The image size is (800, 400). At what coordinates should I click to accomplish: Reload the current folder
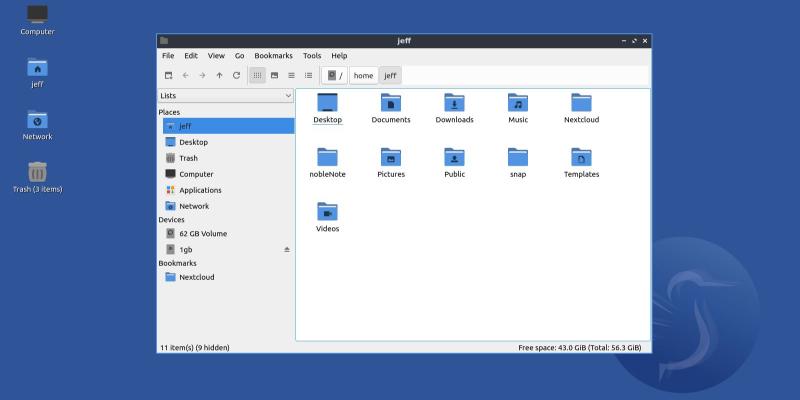(236, 76)
